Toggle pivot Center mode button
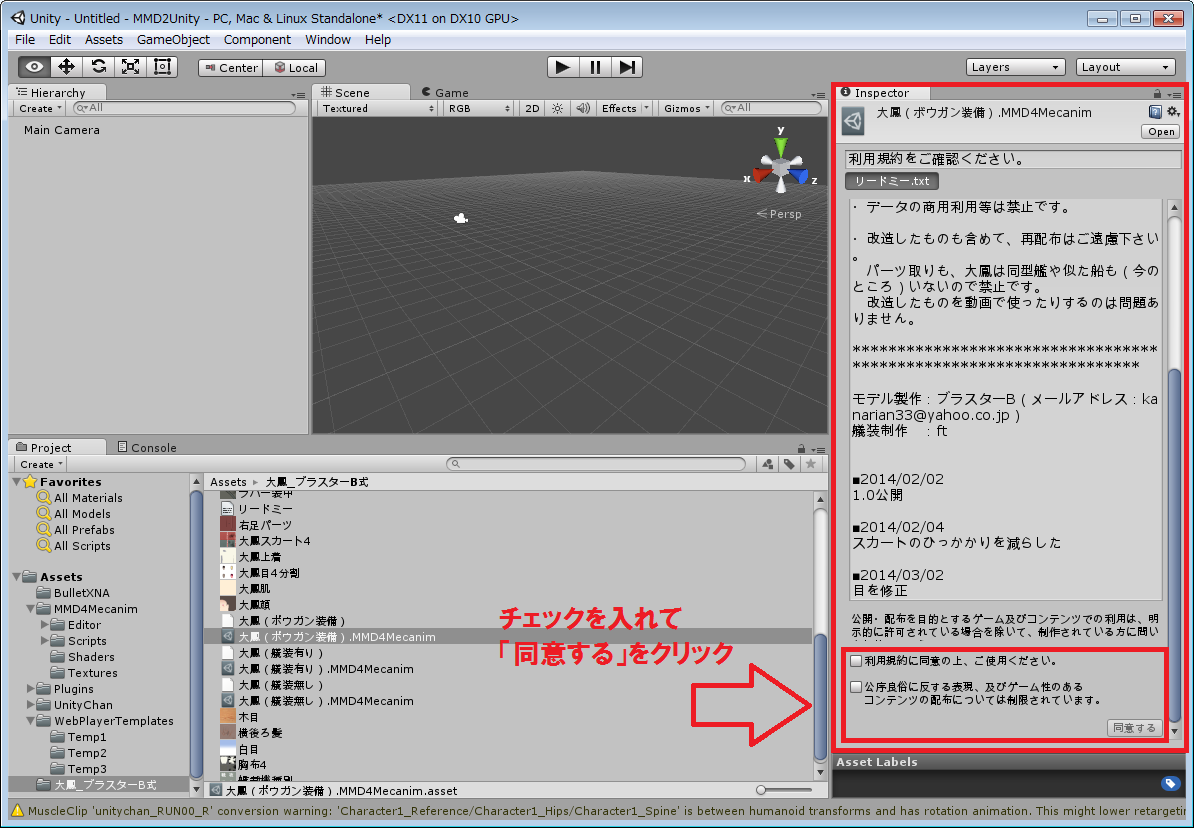The height and width of the screenshot is (828, 1194). point(231,68)
